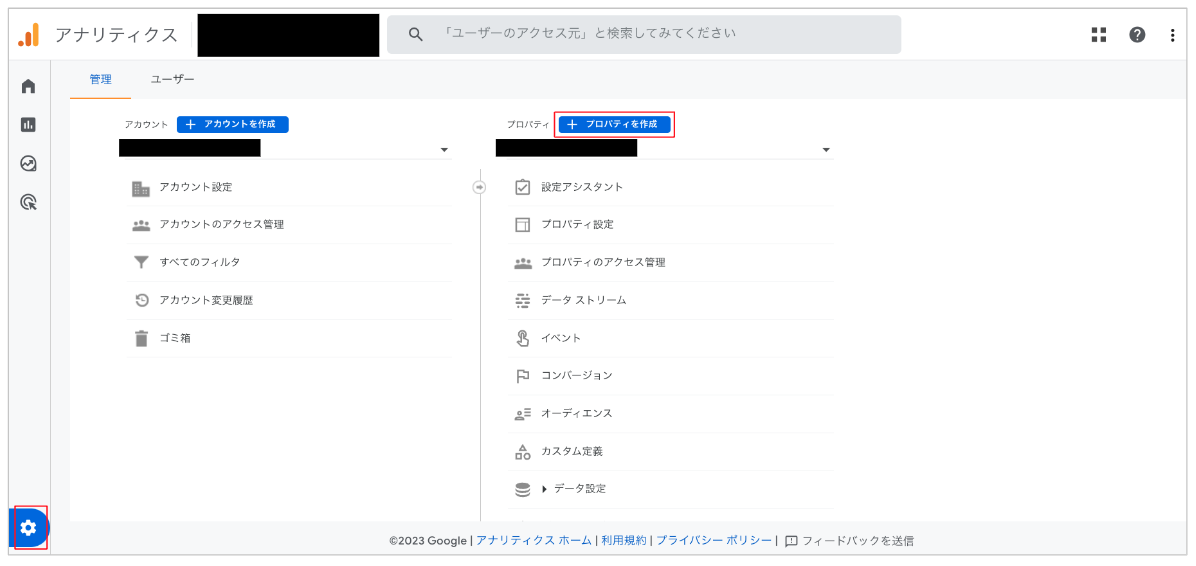This screenshot has width=1196, height=566.
Task: Click the オーディエンス person list icon
Action: coord(522,414)
